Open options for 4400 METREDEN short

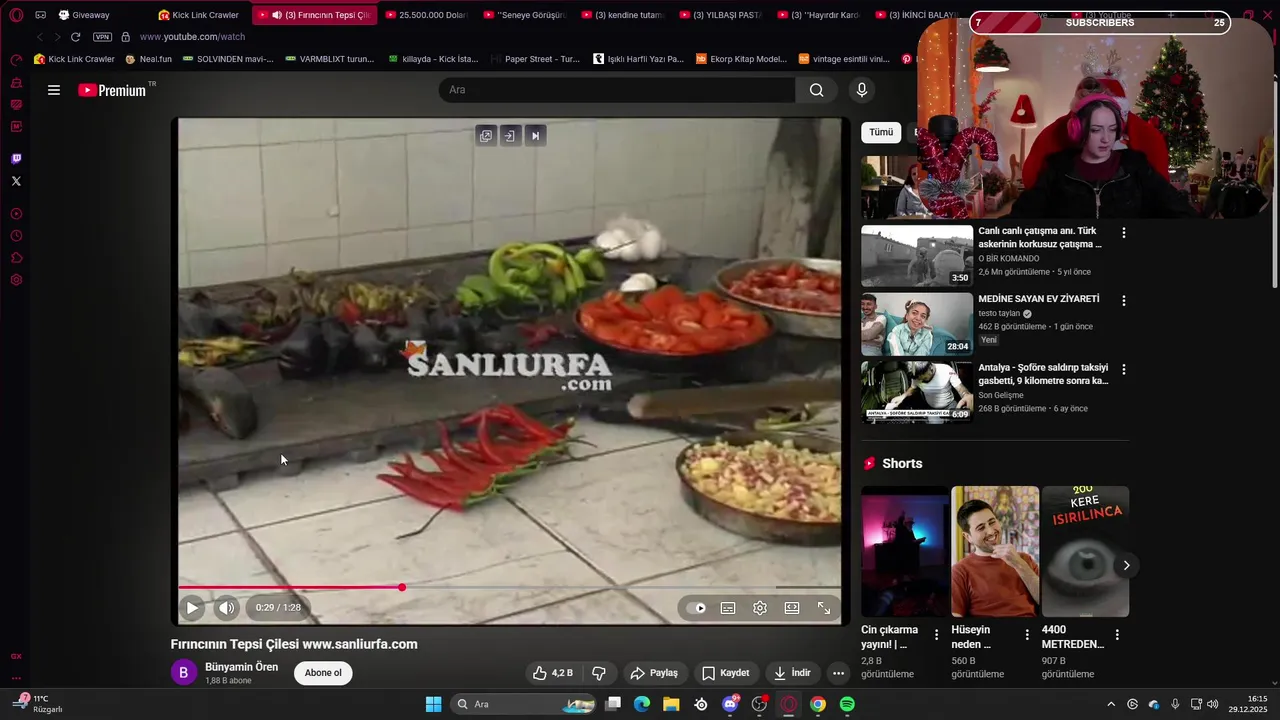click(1117, 635)
